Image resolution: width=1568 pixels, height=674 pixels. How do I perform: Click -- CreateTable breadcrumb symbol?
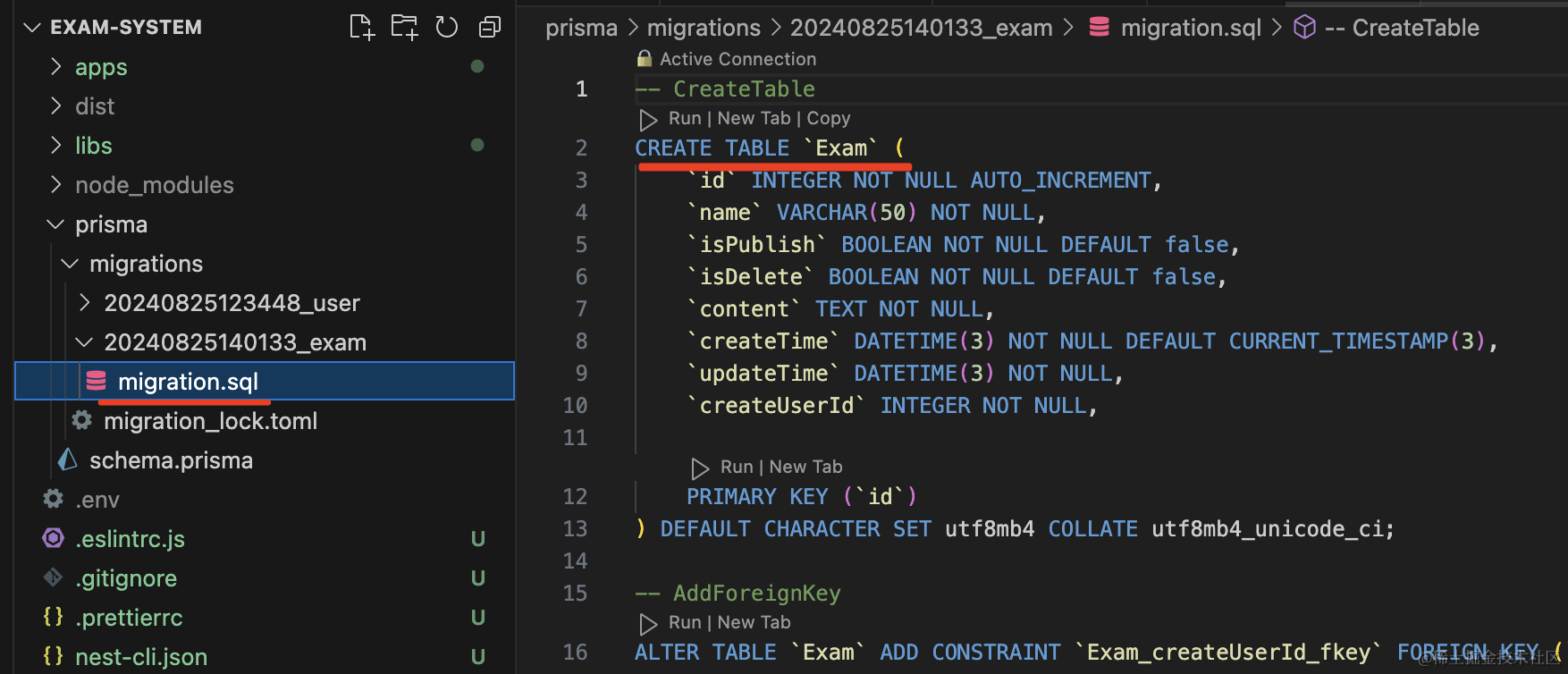1402,29
